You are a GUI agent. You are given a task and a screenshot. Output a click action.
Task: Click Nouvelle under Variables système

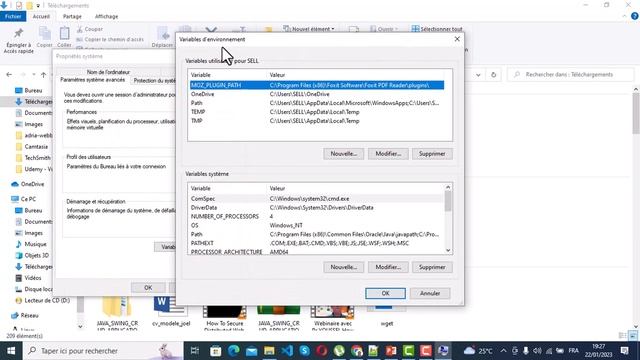[x=344, y=267]
